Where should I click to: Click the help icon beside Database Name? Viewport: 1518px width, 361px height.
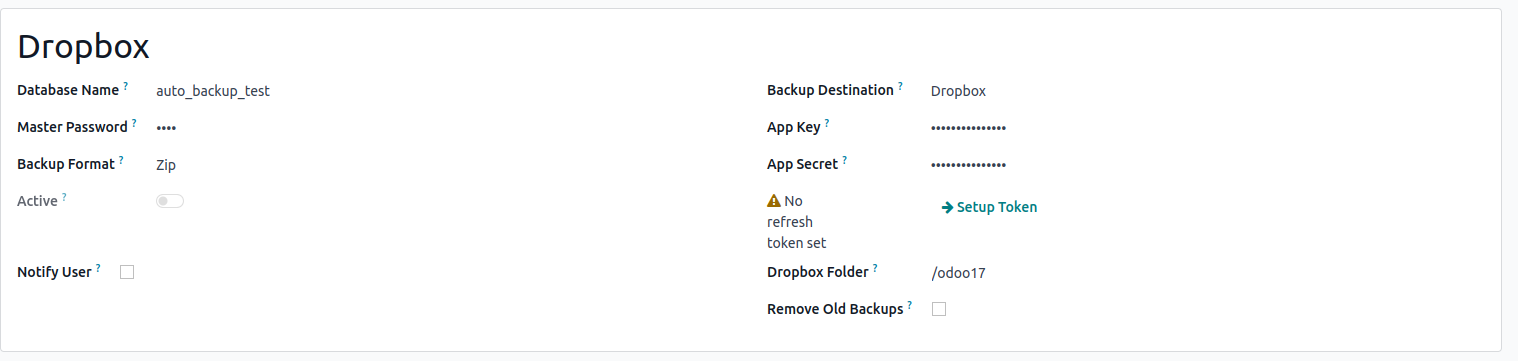pyautogui.click(x=126, y=87)
